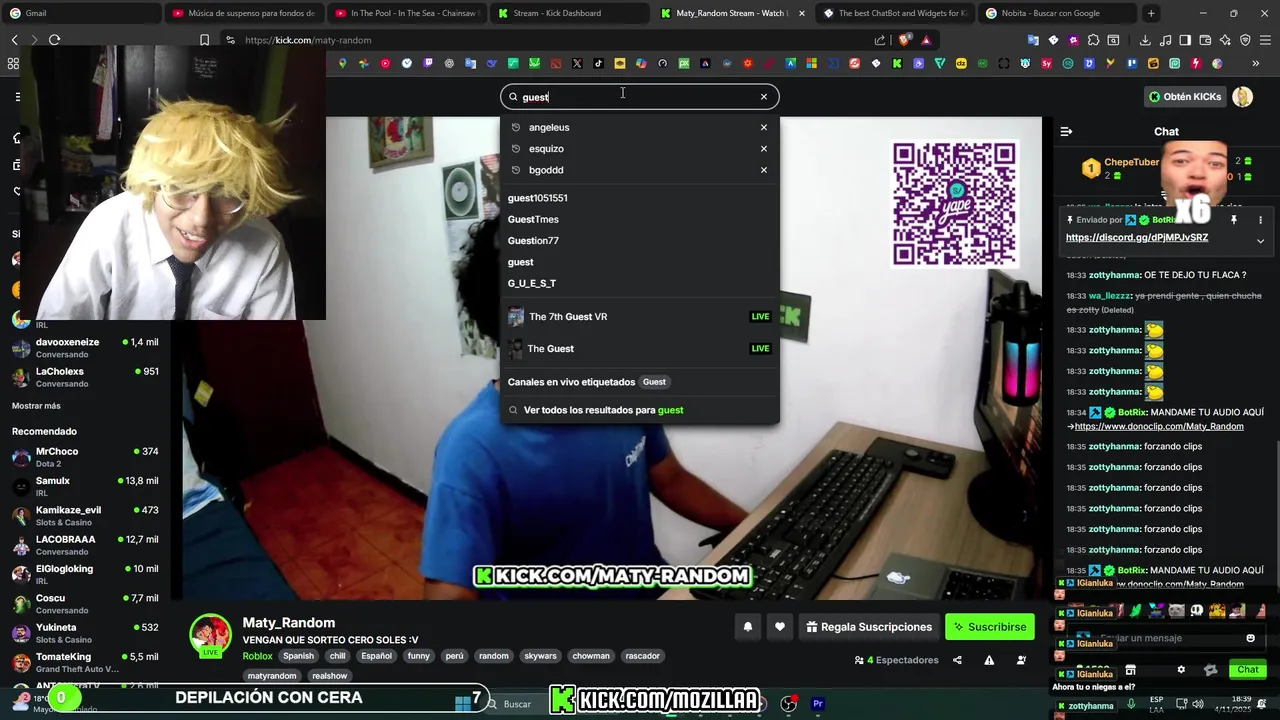Open LACOBRAAA recommended channel

85,545
